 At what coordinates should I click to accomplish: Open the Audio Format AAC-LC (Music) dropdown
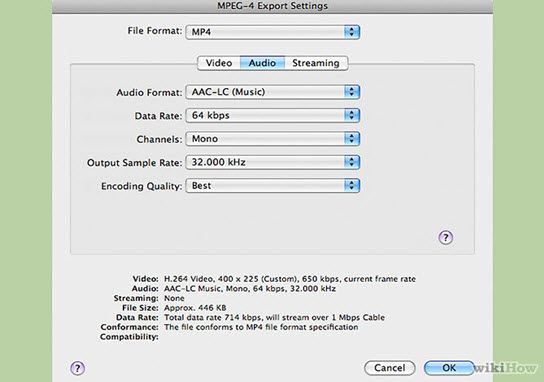point(273,92)
